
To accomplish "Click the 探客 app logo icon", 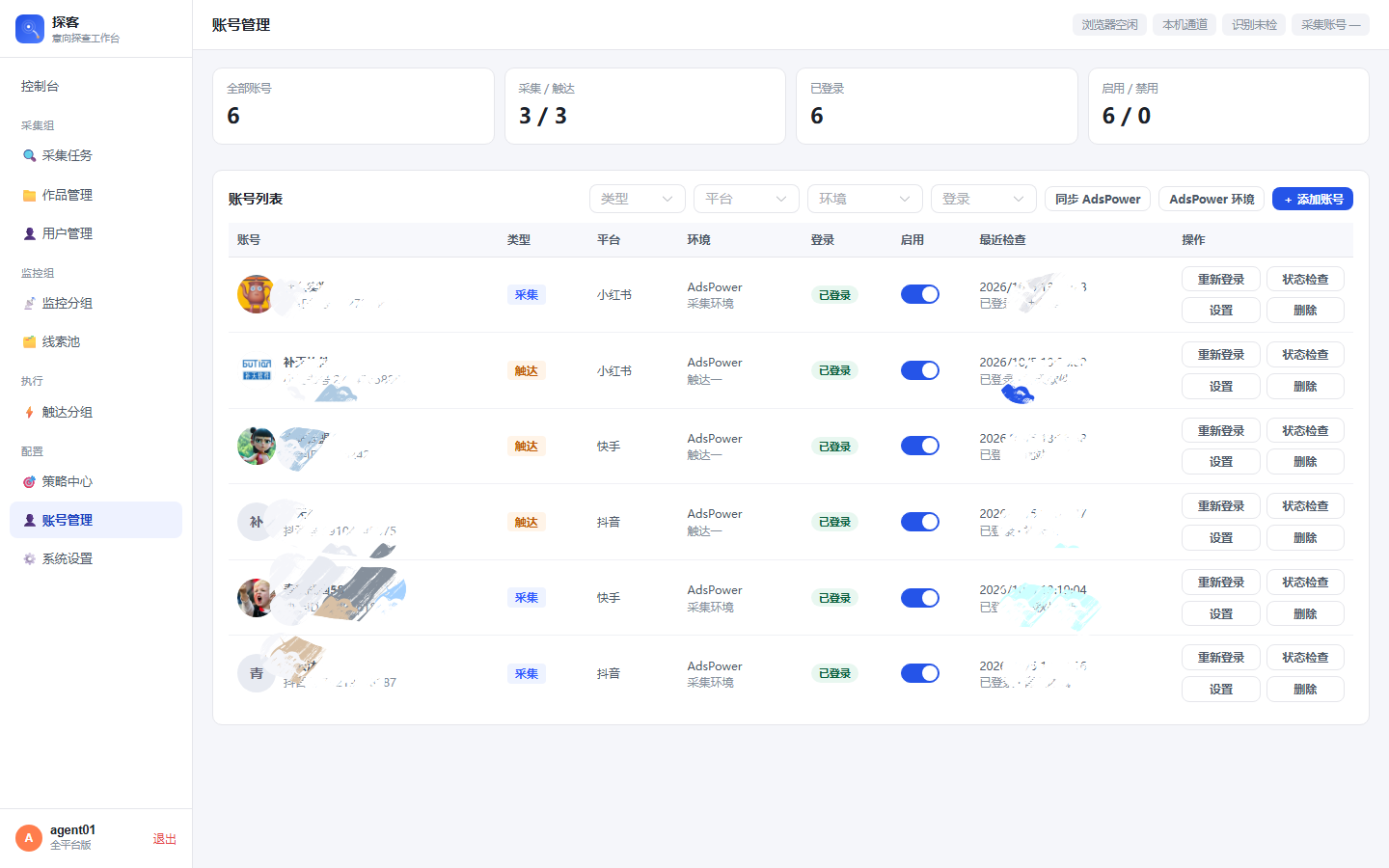I will point(30,29).
